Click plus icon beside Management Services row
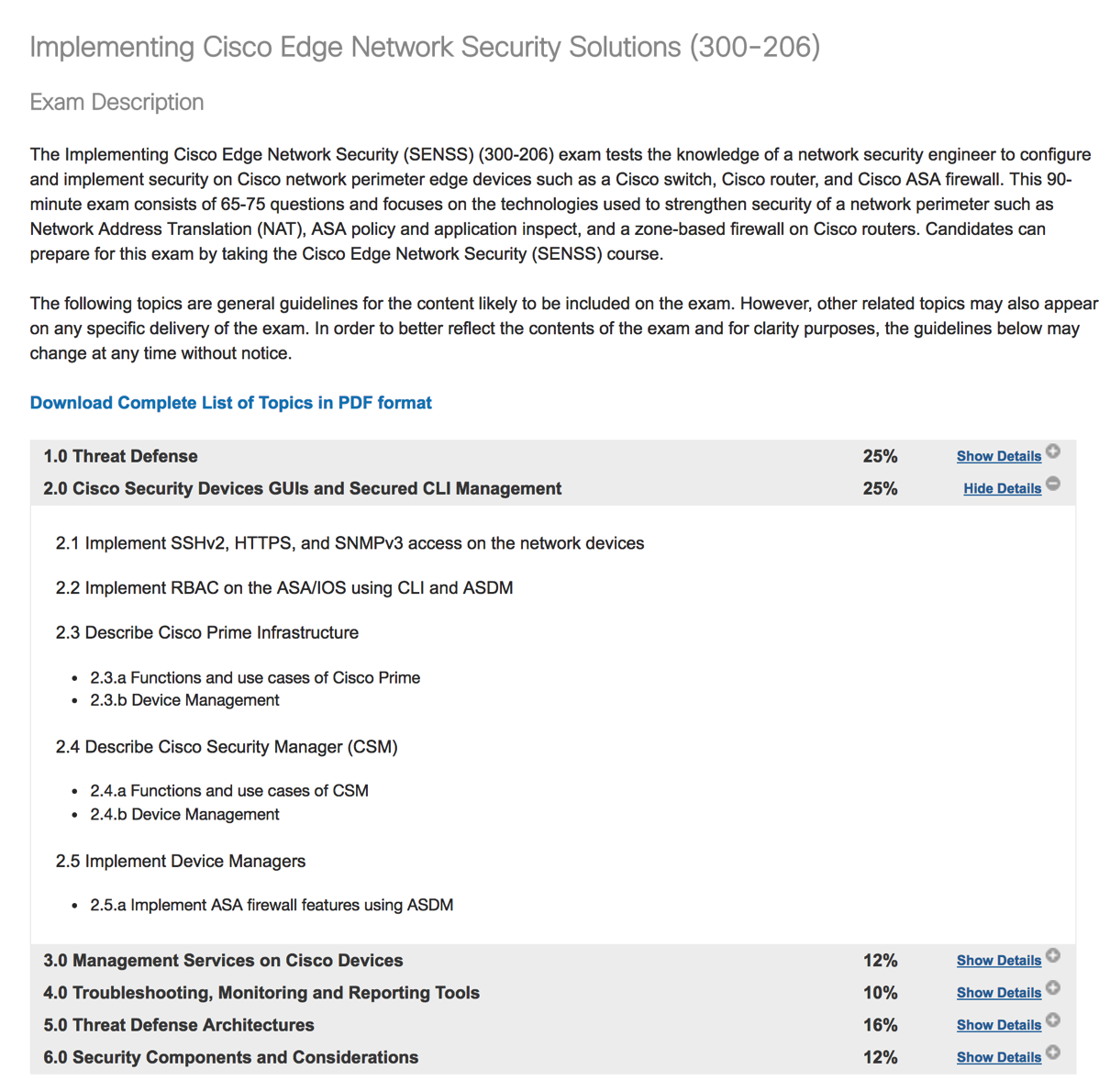This screenshot has width=1099, height=1092. 1054,955
